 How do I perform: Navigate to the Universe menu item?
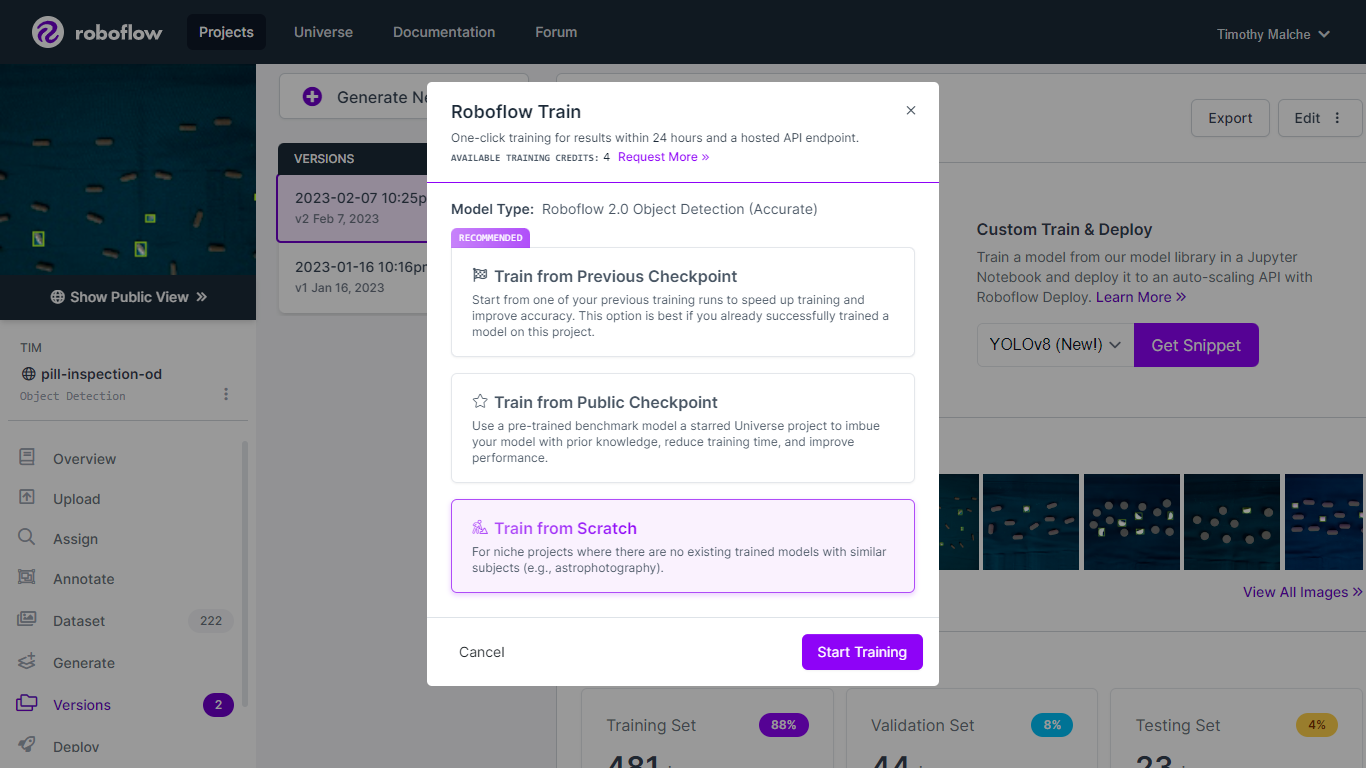323,31
